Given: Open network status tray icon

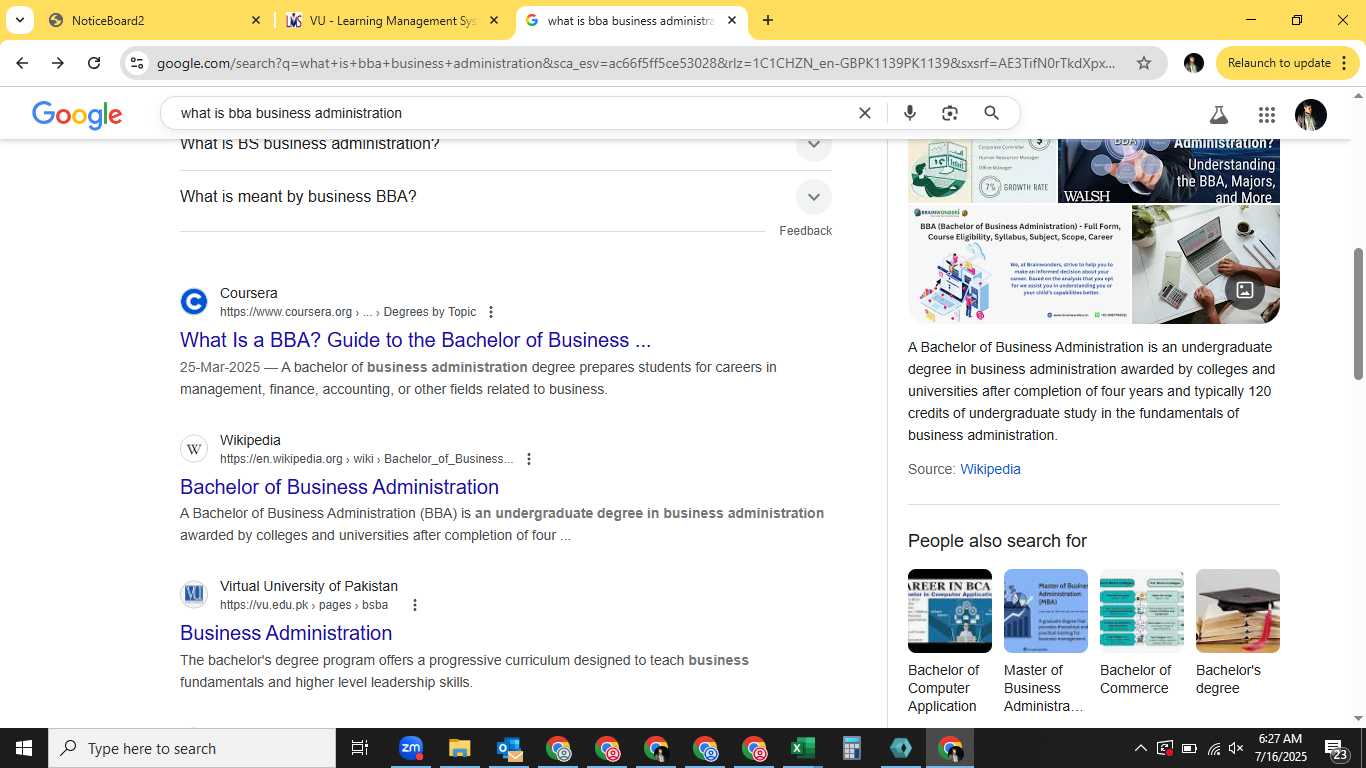Looking at the screenshot, I should [1213, 748].
